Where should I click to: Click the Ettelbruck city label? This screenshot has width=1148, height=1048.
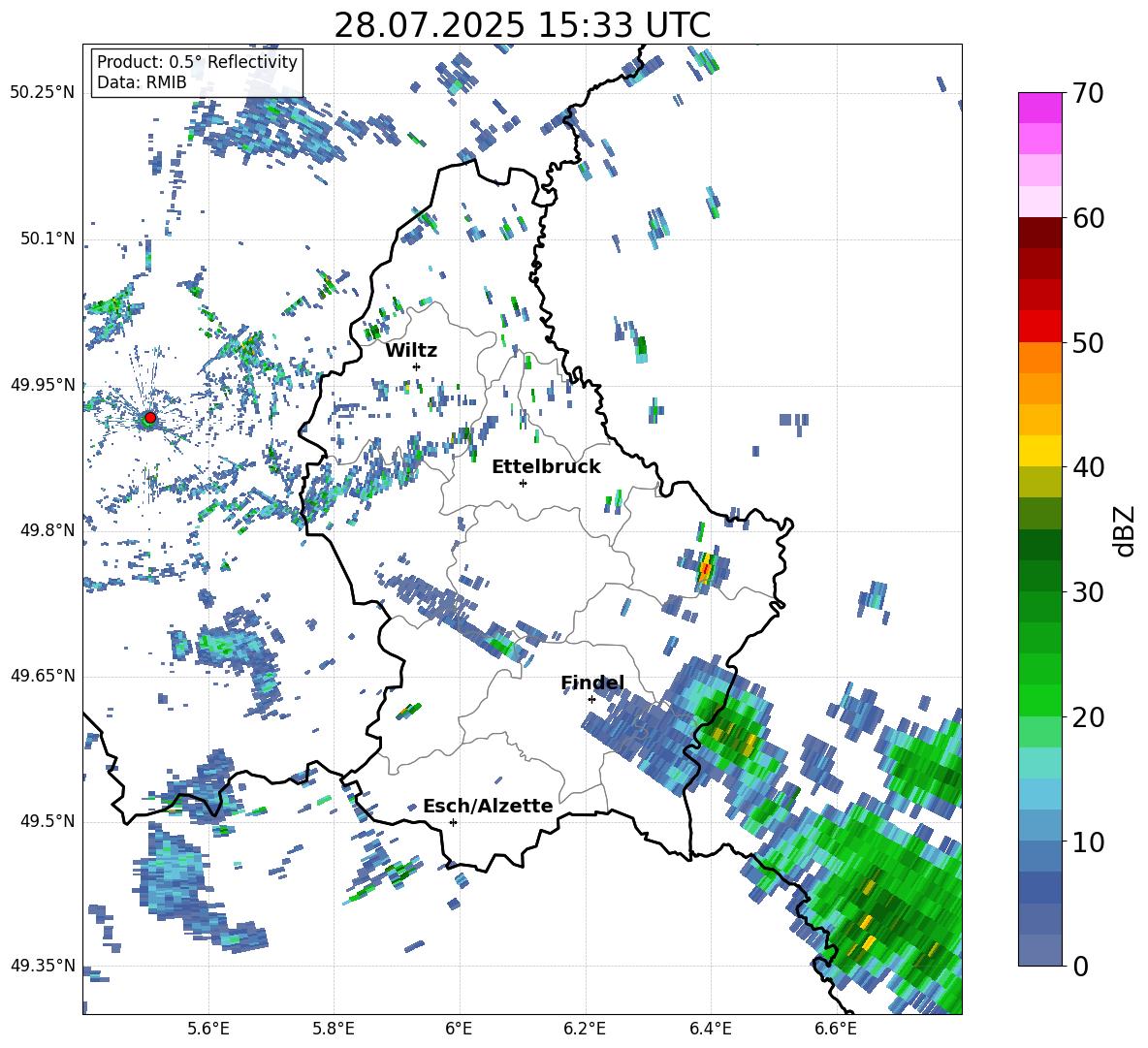point(546,467)
